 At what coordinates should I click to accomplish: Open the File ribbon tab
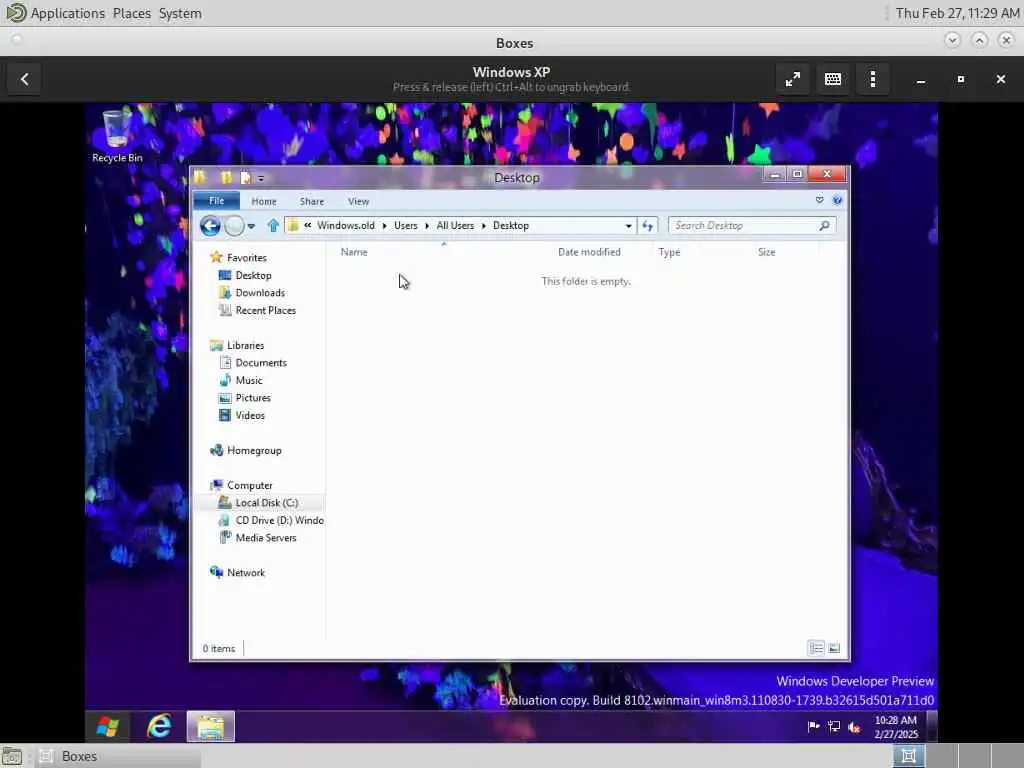[216, 201]
